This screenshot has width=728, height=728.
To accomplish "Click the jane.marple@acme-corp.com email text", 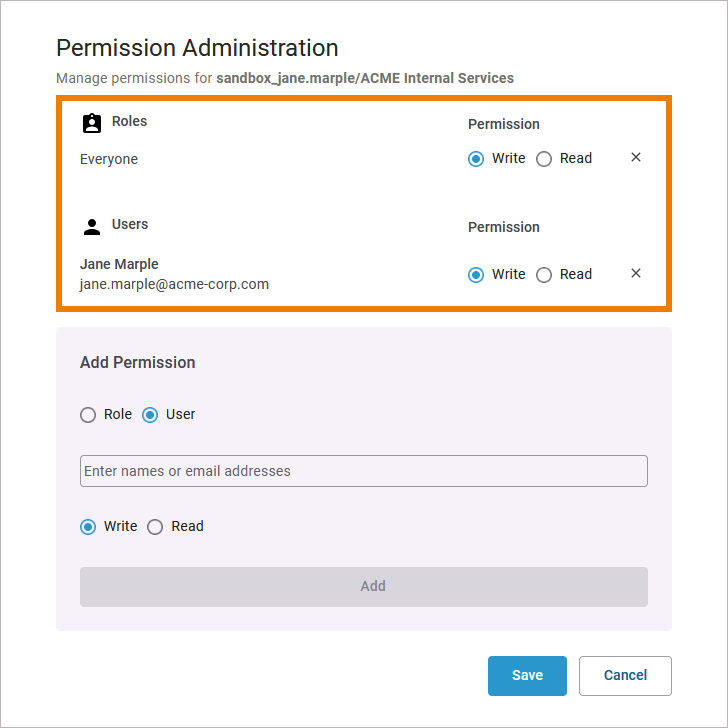I will (x=174, y=284).
